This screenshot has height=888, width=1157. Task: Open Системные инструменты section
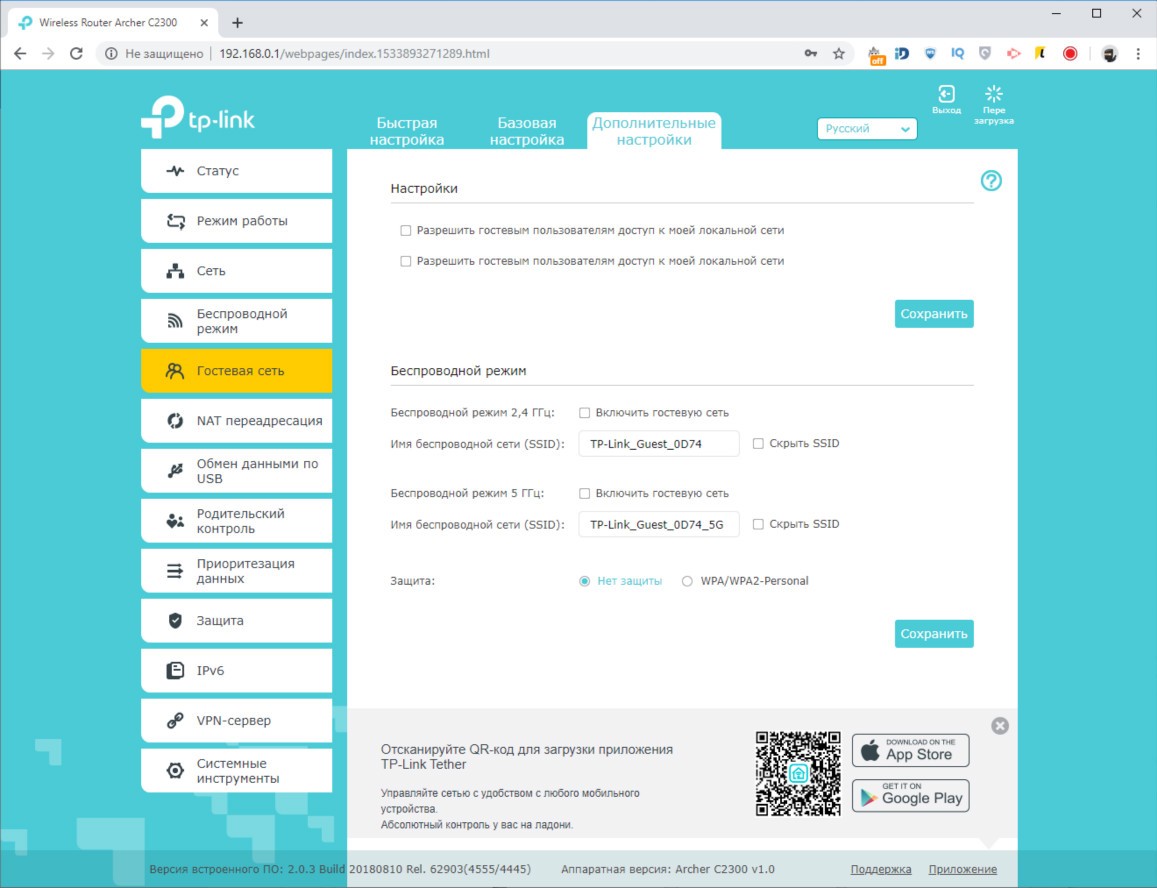click(236, 771)
